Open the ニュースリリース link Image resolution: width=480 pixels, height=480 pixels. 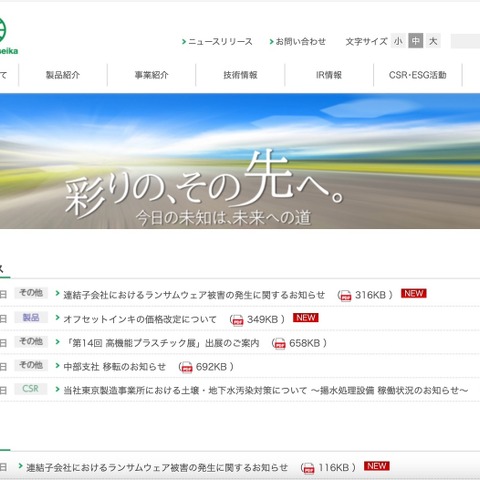[220, 42]
